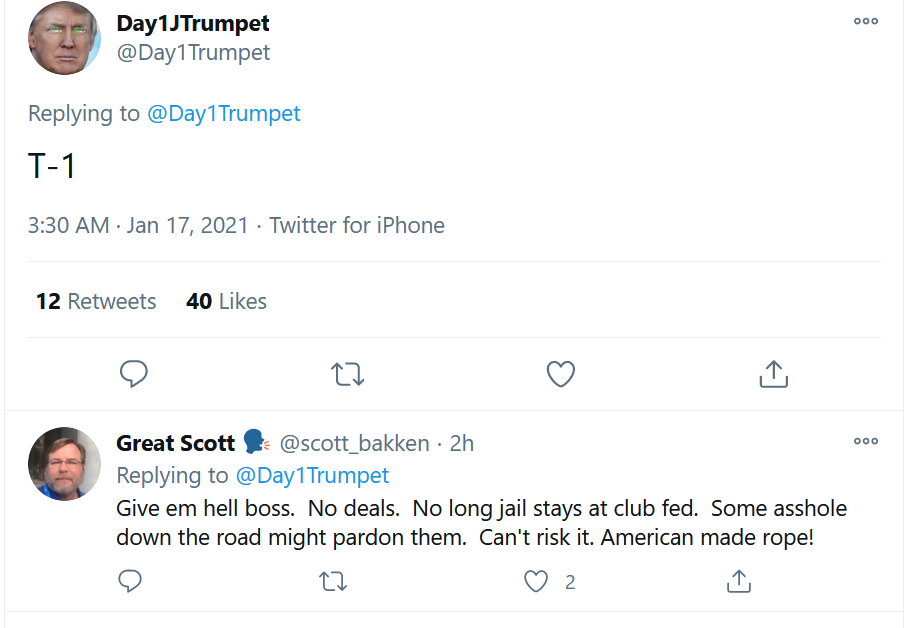Open Great Scott's profile avatar

point(65,464)
